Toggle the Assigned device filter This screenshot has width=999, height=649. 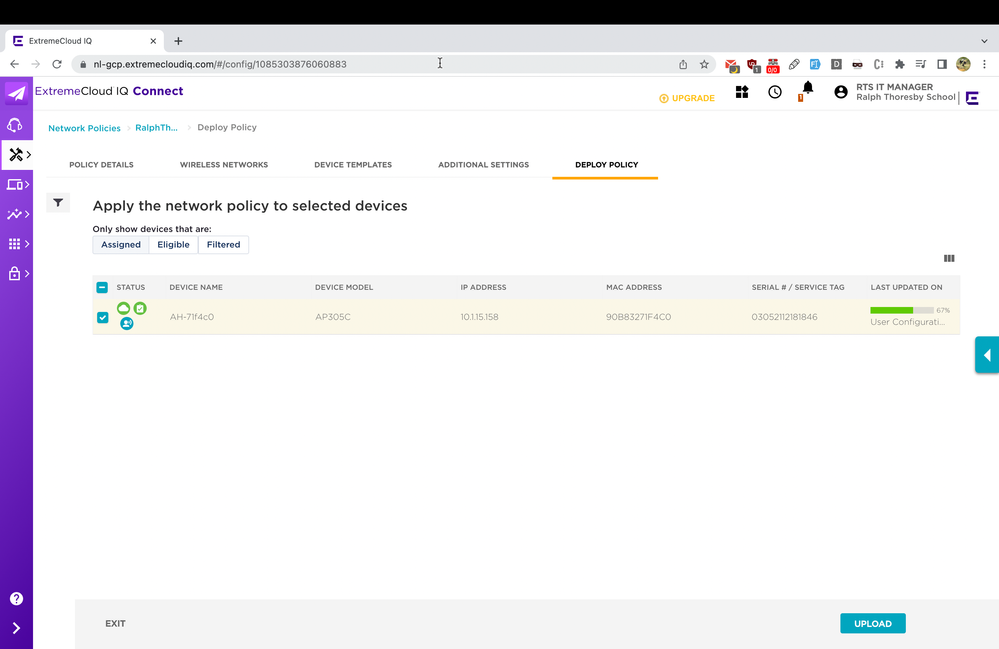click(x=121, y=245)
